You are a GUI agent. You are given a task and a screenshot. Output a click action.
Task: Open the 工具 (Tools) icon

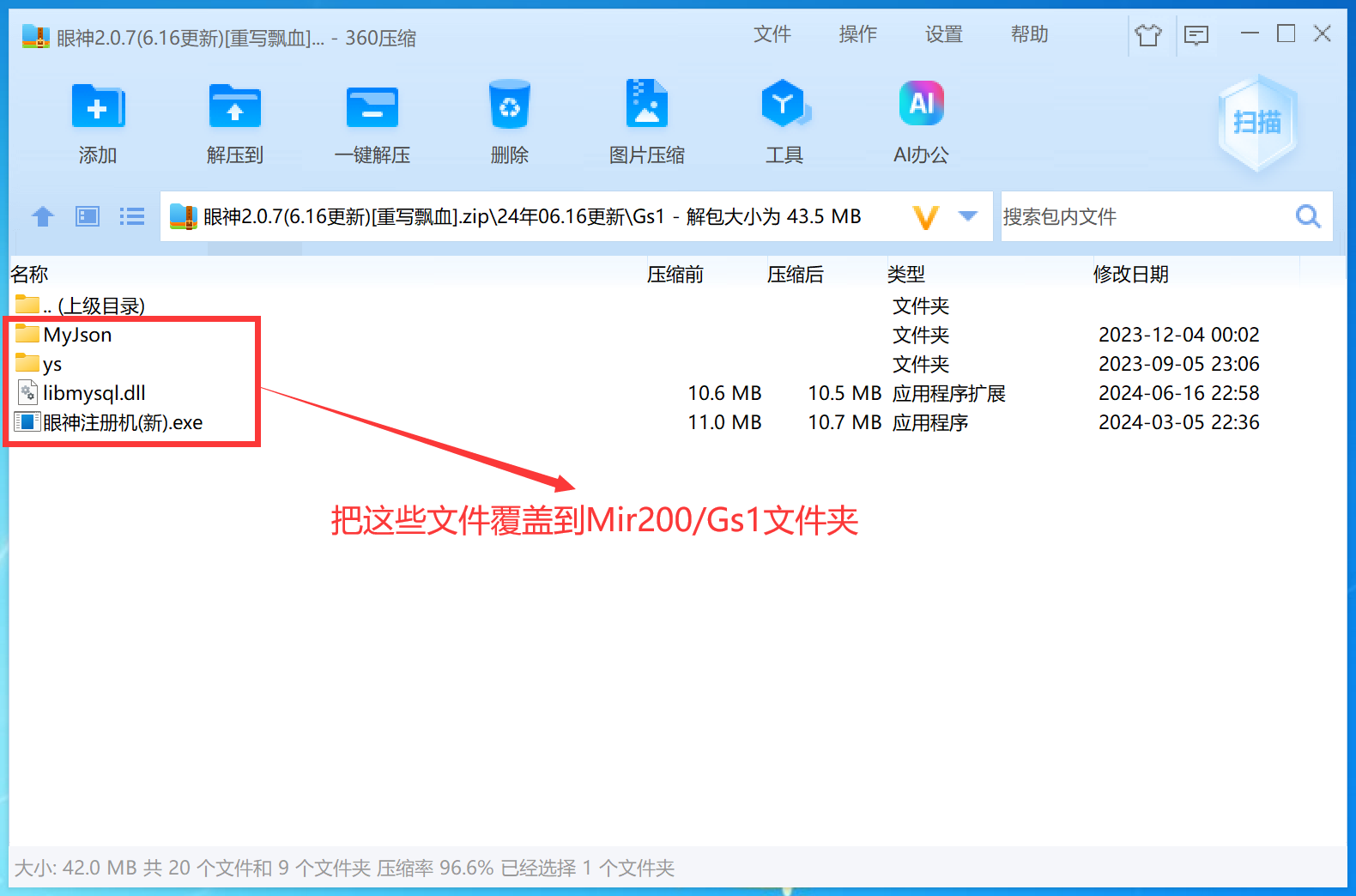click(784, 104)
